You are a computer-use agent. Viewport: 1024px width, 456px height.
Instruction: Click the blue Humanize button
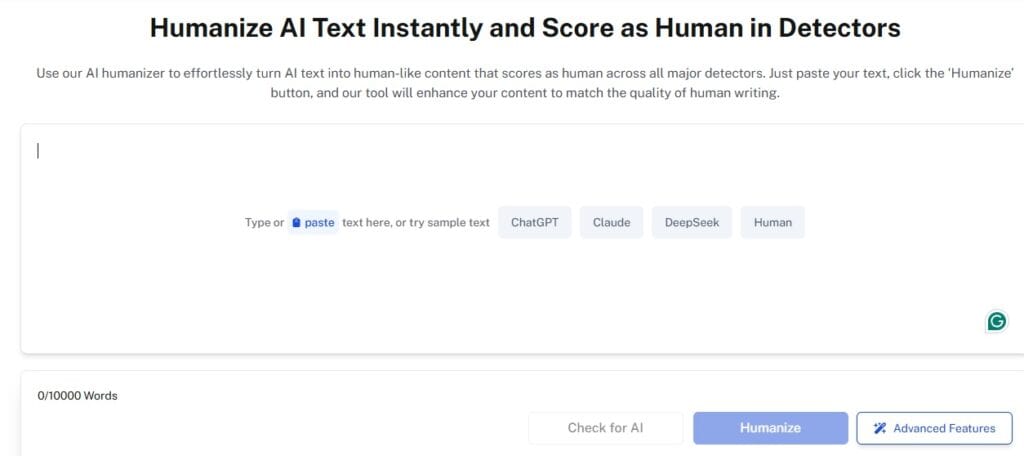click(x=771, y=428)
